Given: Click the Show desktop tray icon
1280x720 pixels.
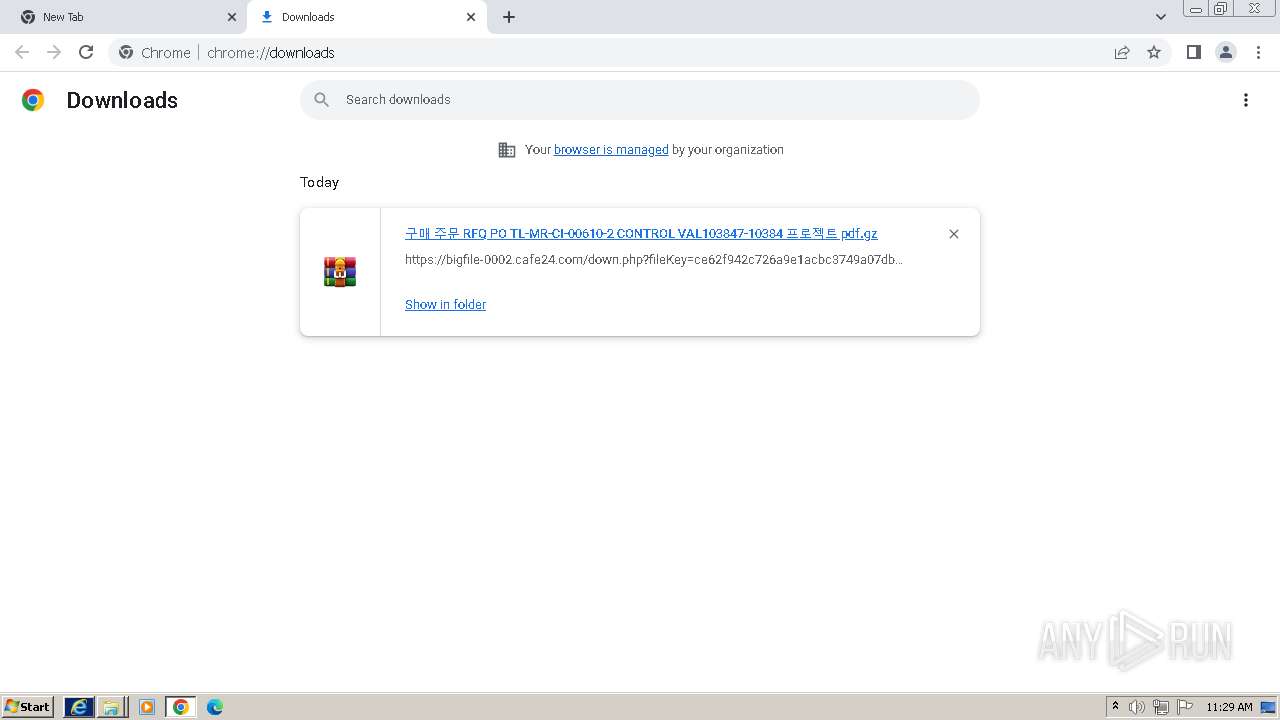Looking at the screenshot, I should [x=1268, y=707].
